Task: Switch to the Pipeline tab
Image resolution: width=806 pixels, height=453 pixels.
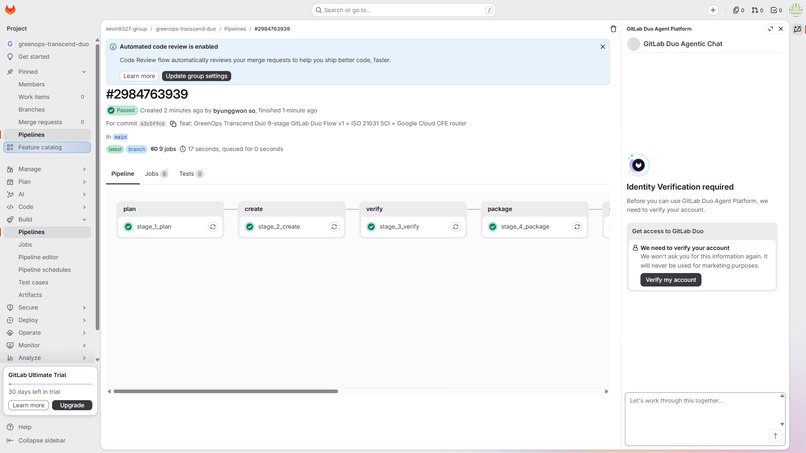Action: tap(122, 174)
